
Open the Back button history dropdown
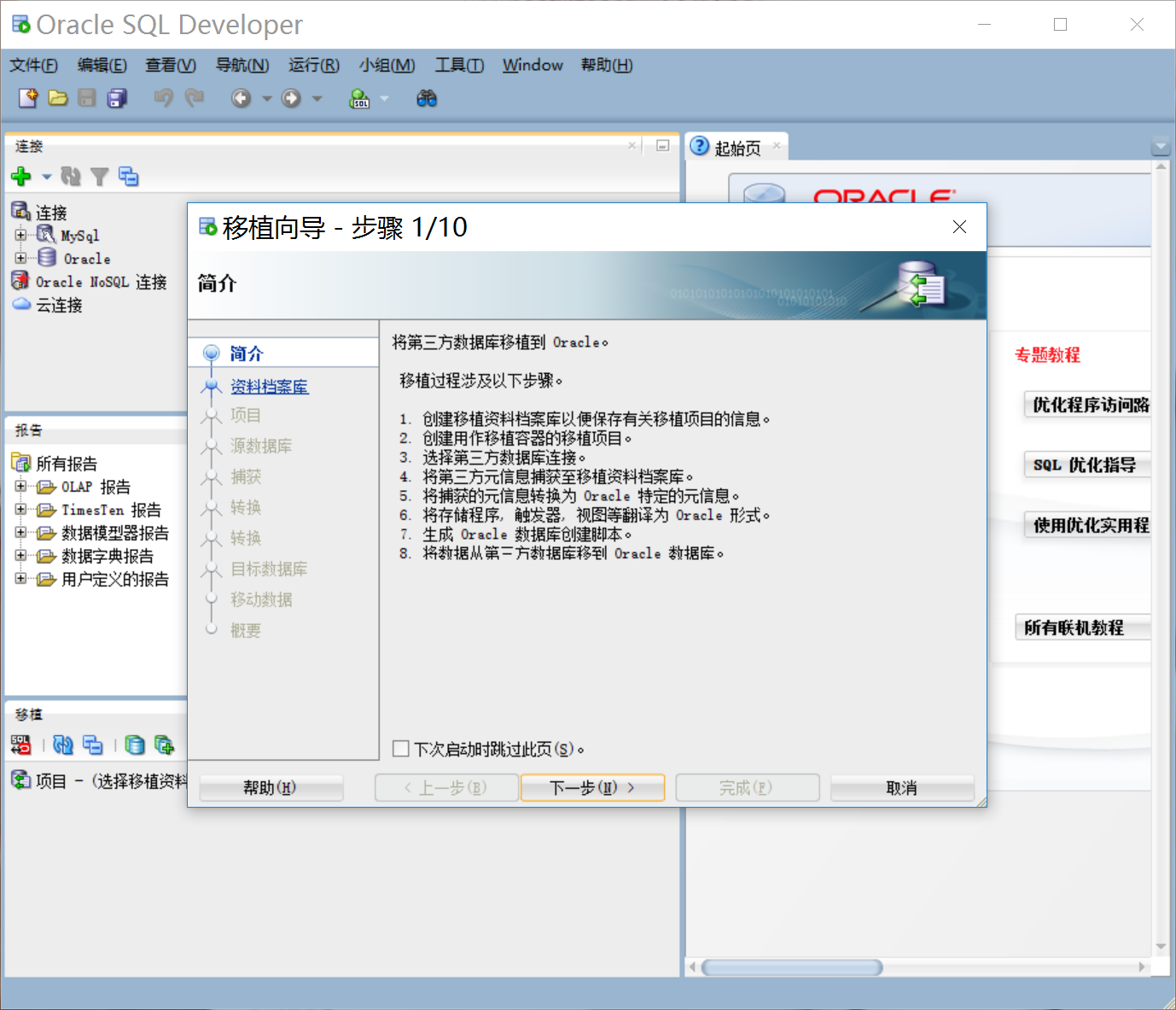point(266,99)
